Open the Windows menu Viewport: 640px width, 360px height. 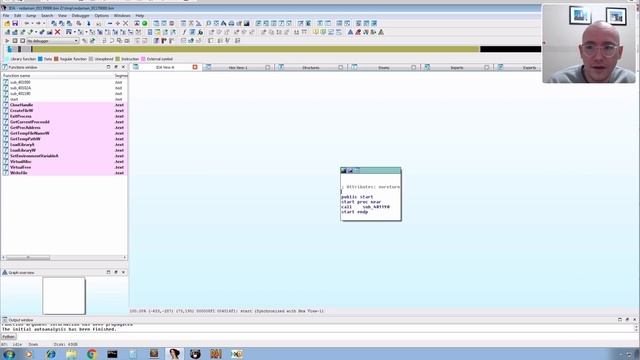point(122,16)
